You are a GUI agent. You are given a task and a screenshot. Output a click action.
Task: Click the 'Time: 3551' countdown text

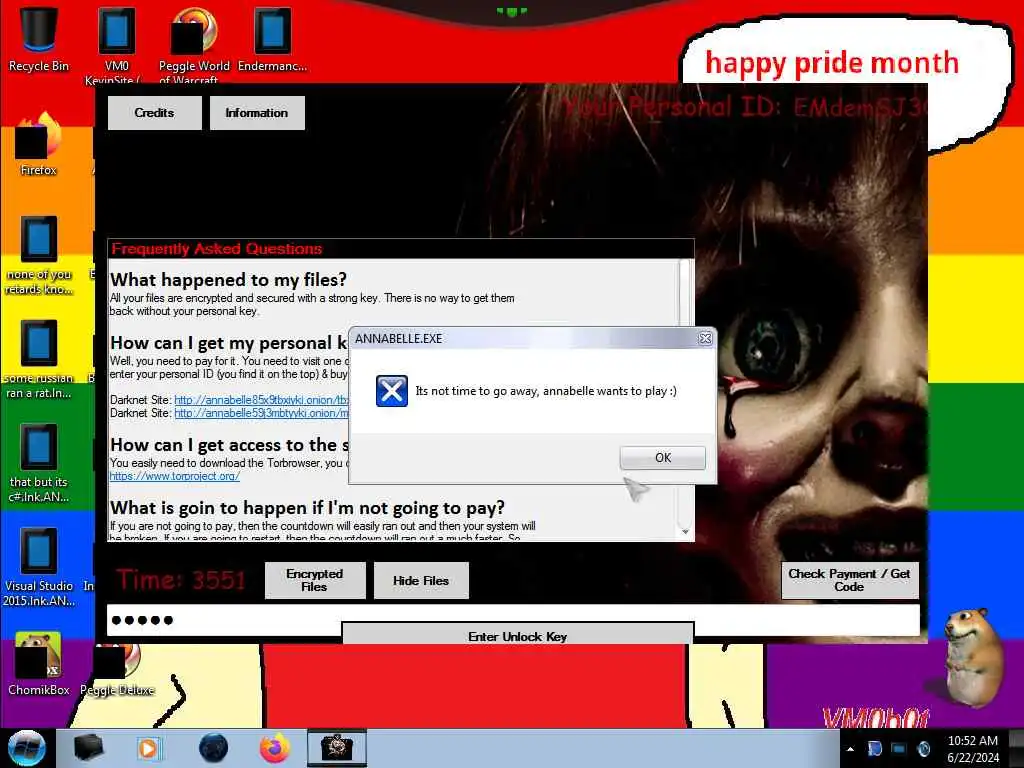coord(181,580)
